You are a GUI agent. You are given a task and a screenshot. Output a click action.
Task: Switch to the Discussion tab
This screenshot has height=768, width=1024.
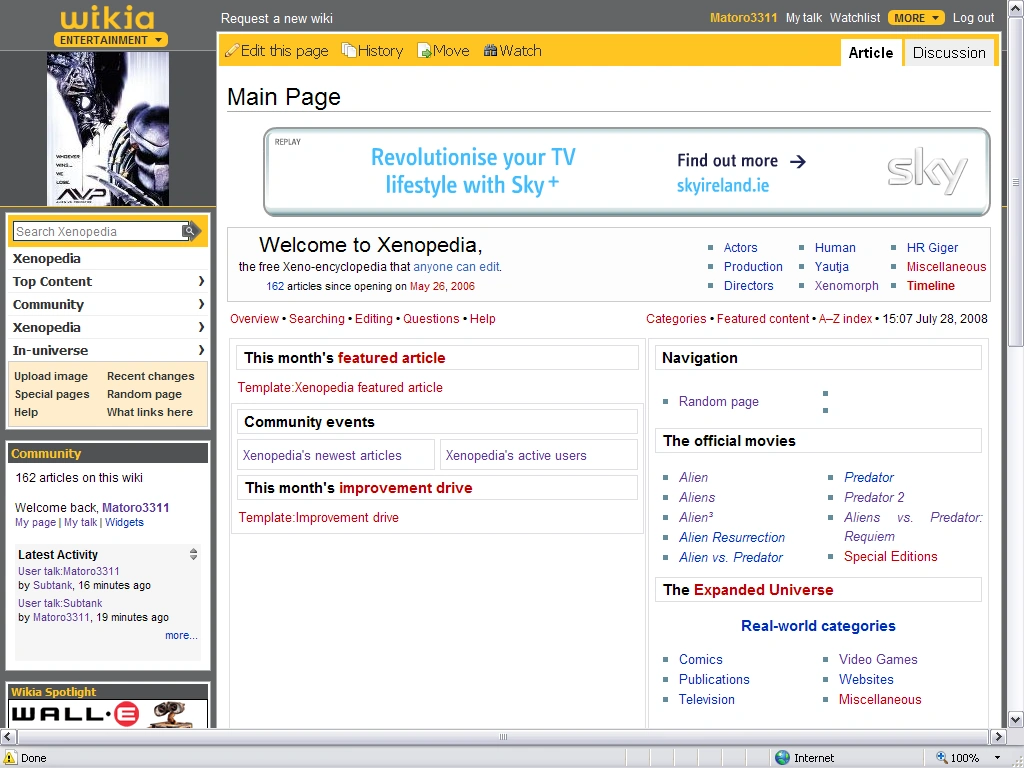pos(948,52)
